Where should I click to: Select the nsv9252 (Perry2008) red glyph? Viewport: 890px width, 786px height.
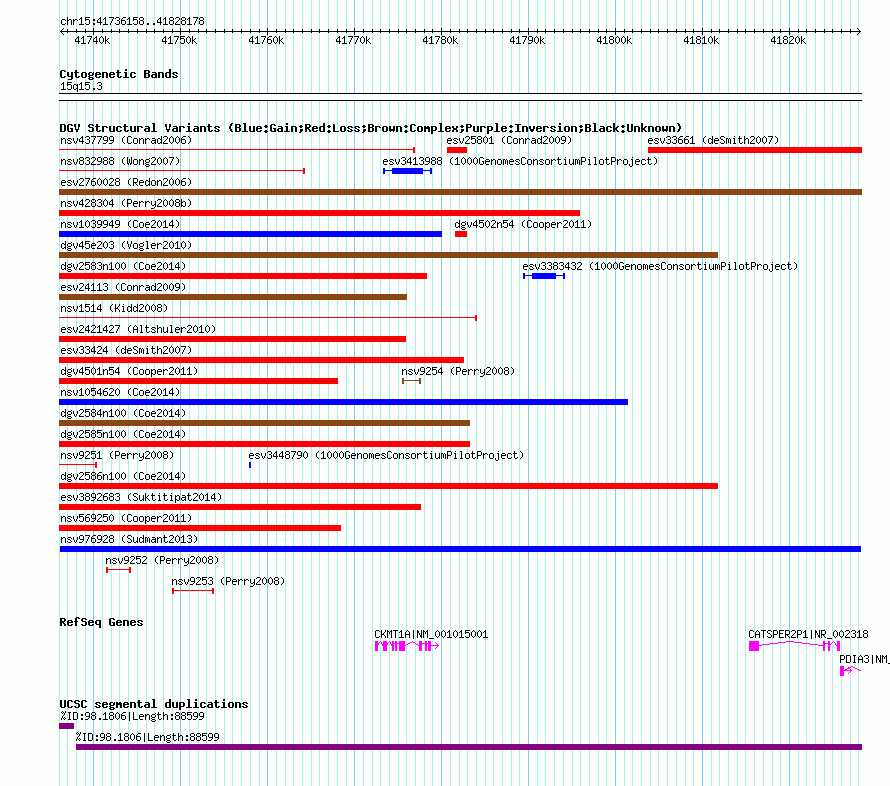pyautogui.click(x=119, y=570)
